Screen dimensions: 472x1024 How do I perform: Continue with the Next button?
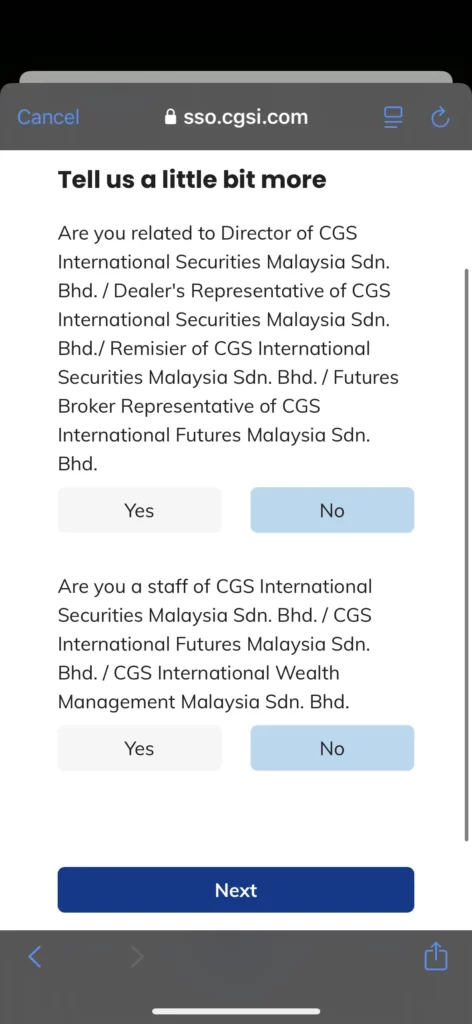(x=236, y=889)
